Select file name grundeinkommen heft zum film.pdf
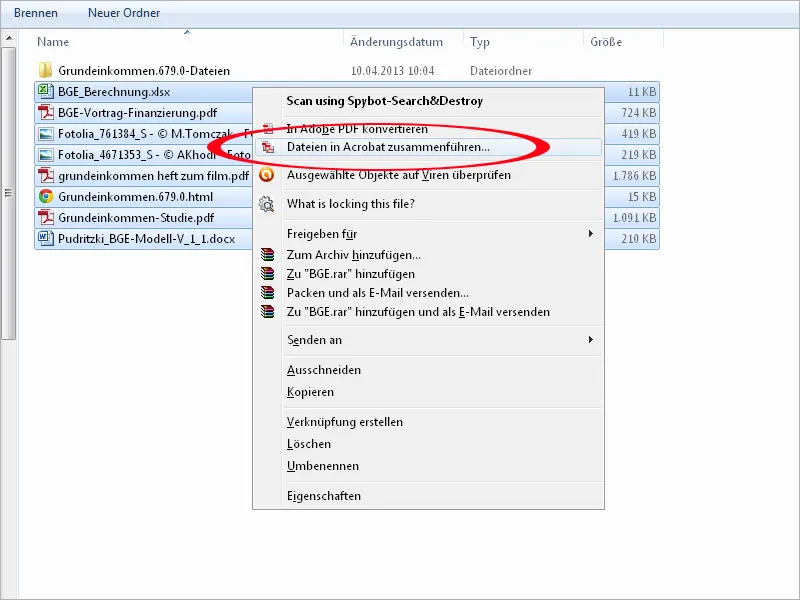Viewport: 800px width, 600px height. [154, 176]
